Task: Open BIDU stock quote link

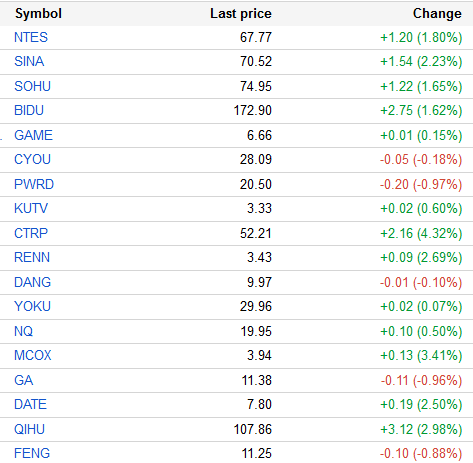Action: click(x=29, y=110)
